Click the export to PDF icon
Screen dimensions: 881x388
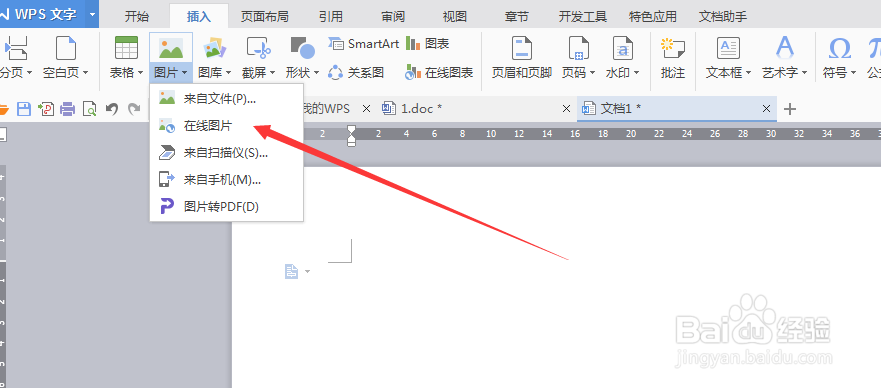(46, 109)
